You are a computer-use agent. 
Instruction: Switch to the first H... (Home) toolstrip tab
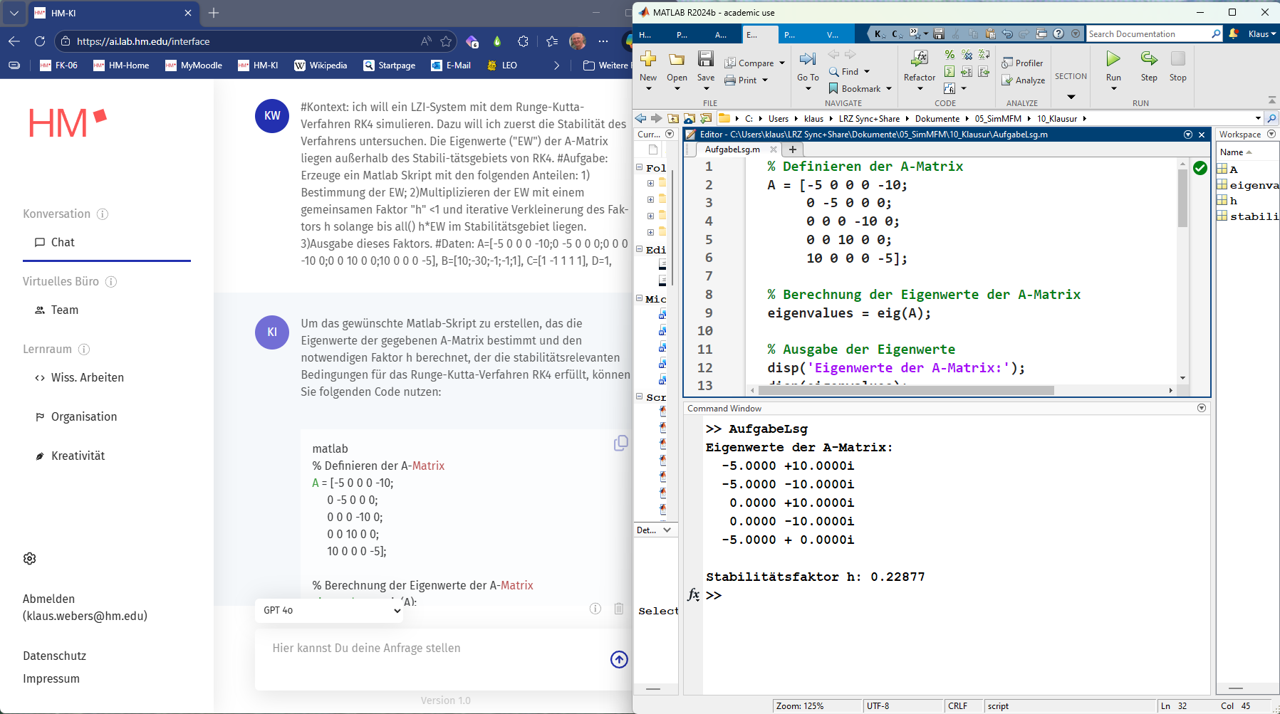[x=646, y=34]
